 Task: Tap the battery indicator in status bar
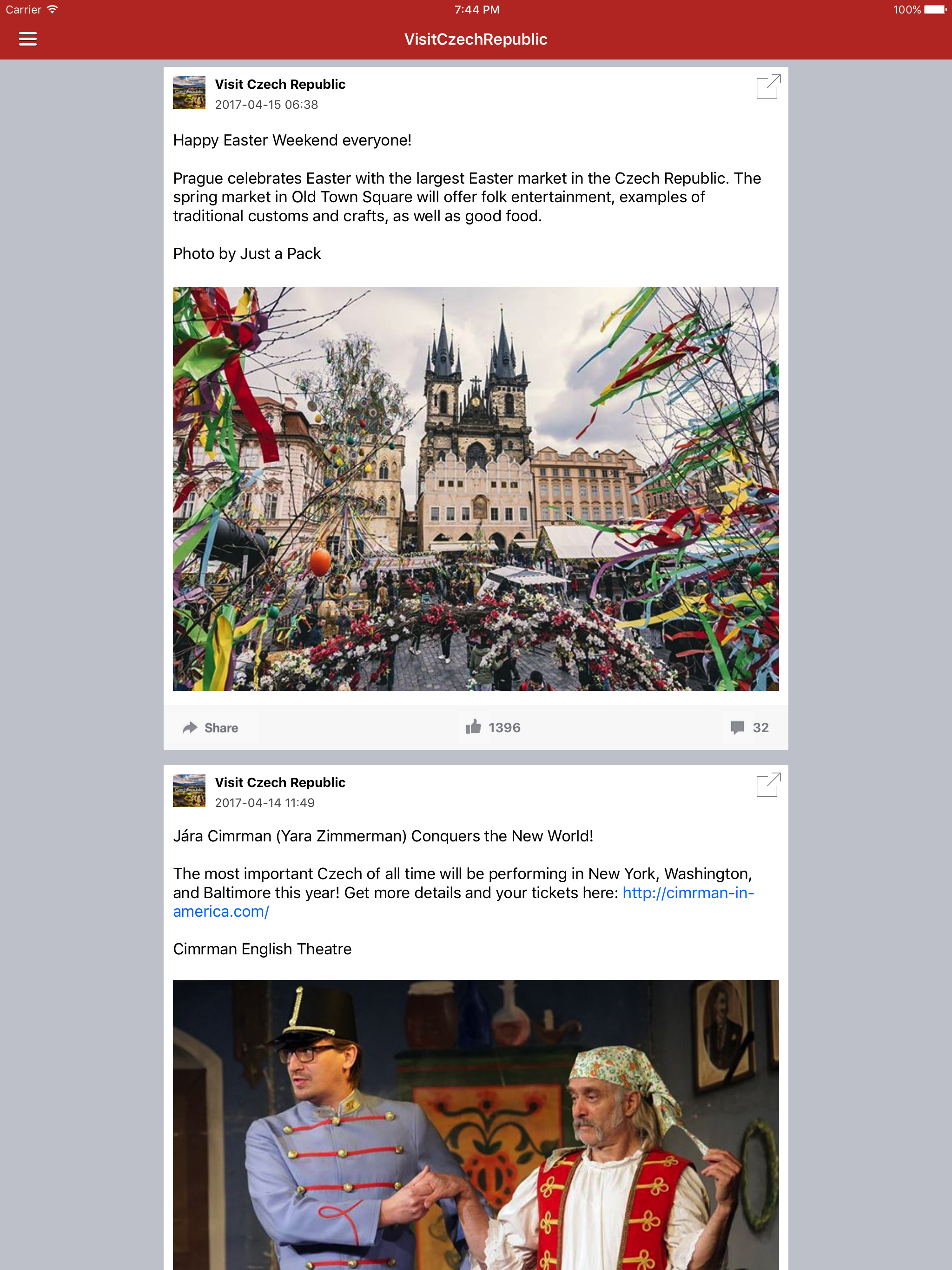[935, 10]
